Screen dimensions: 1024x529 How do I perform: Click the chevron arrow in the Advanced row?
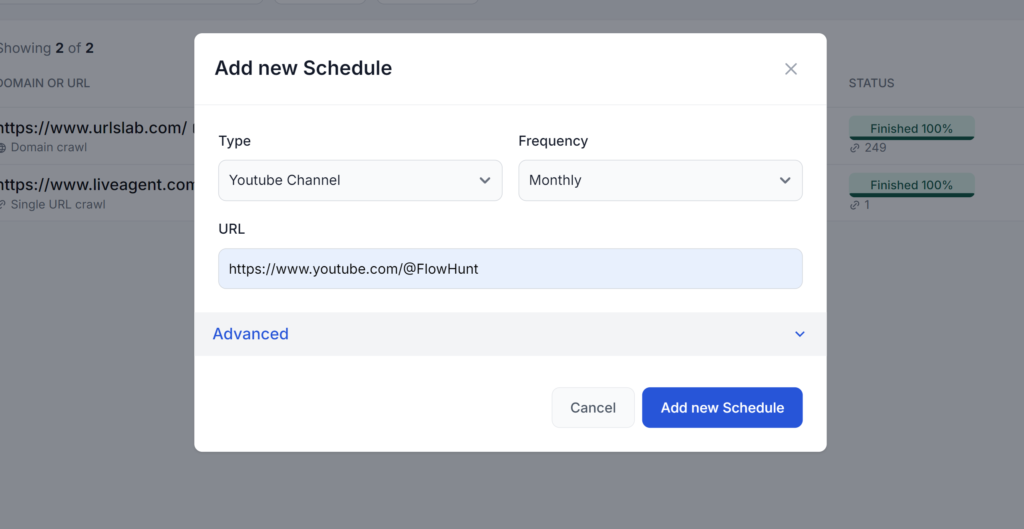tap(799, 334)
